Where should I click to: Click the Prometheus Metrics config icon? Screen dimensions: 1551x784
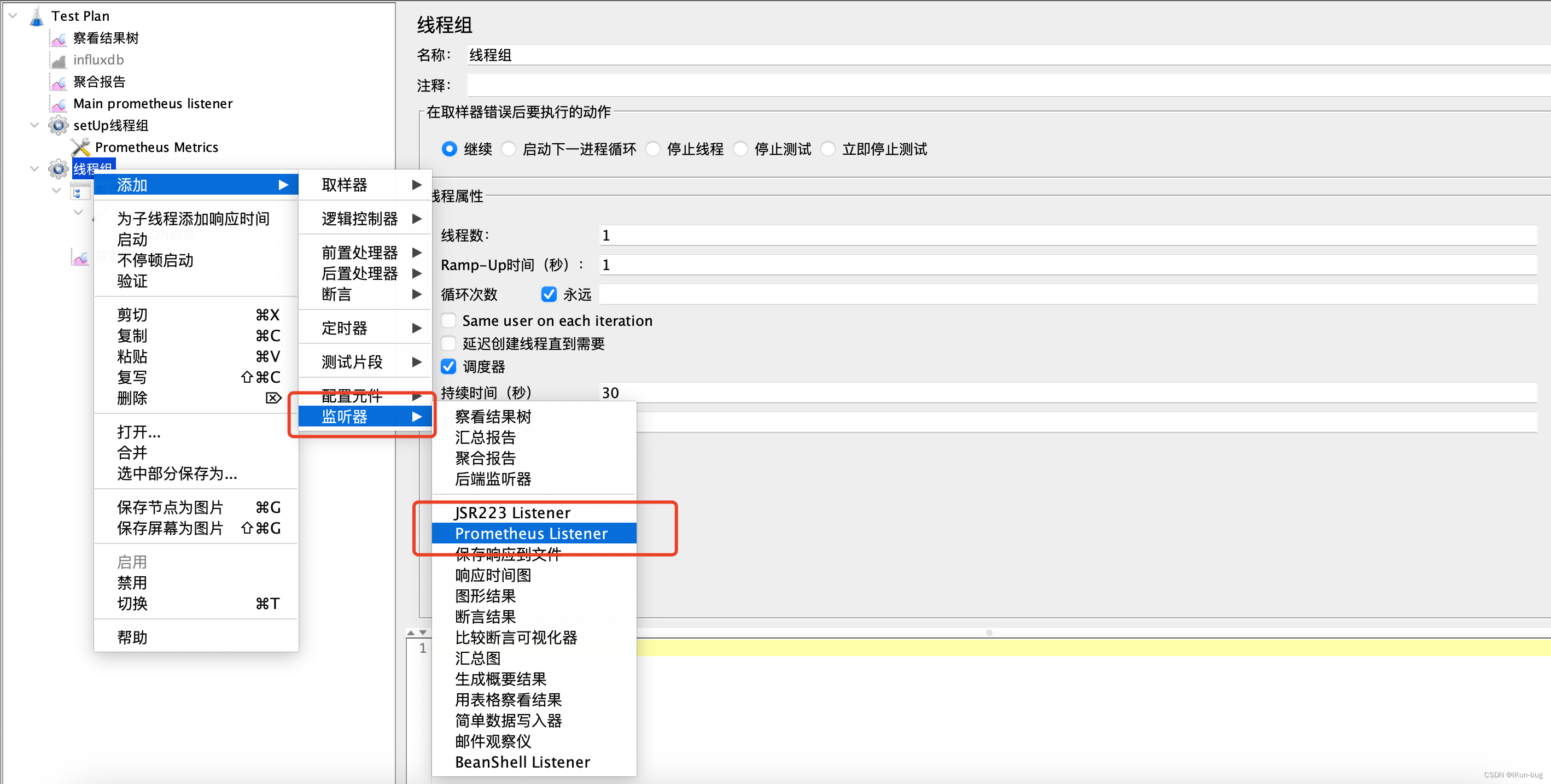pos(80,148)
